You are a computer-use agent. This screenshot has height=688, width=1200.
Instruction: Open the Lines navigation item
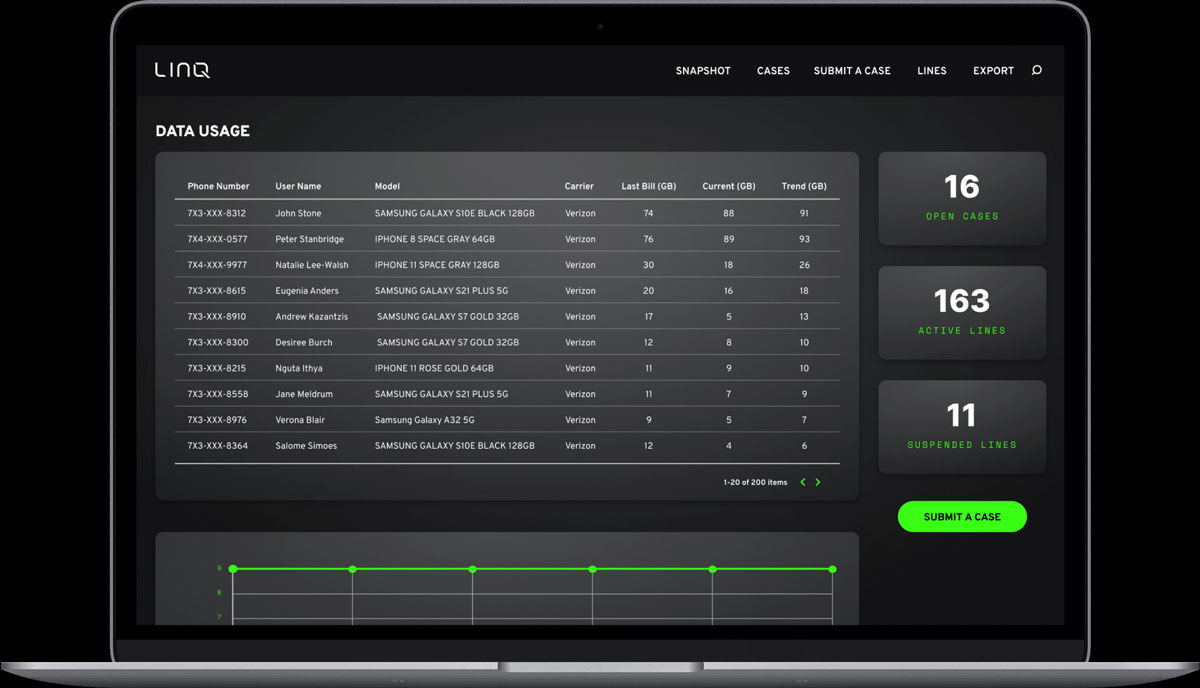pyautogui.click(x=931, y=71)
